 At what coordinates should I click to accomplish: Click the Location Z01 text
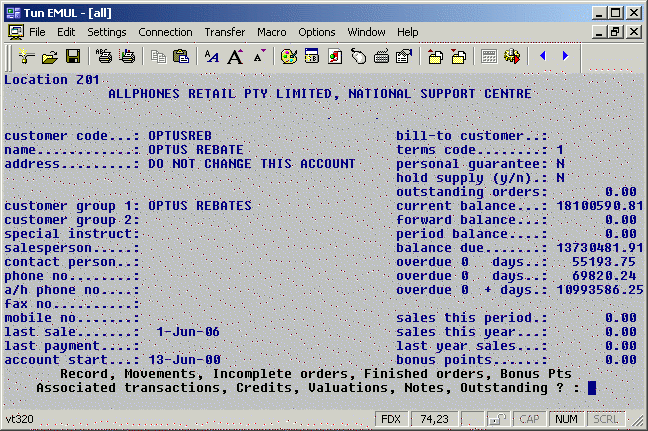(52, 80)
